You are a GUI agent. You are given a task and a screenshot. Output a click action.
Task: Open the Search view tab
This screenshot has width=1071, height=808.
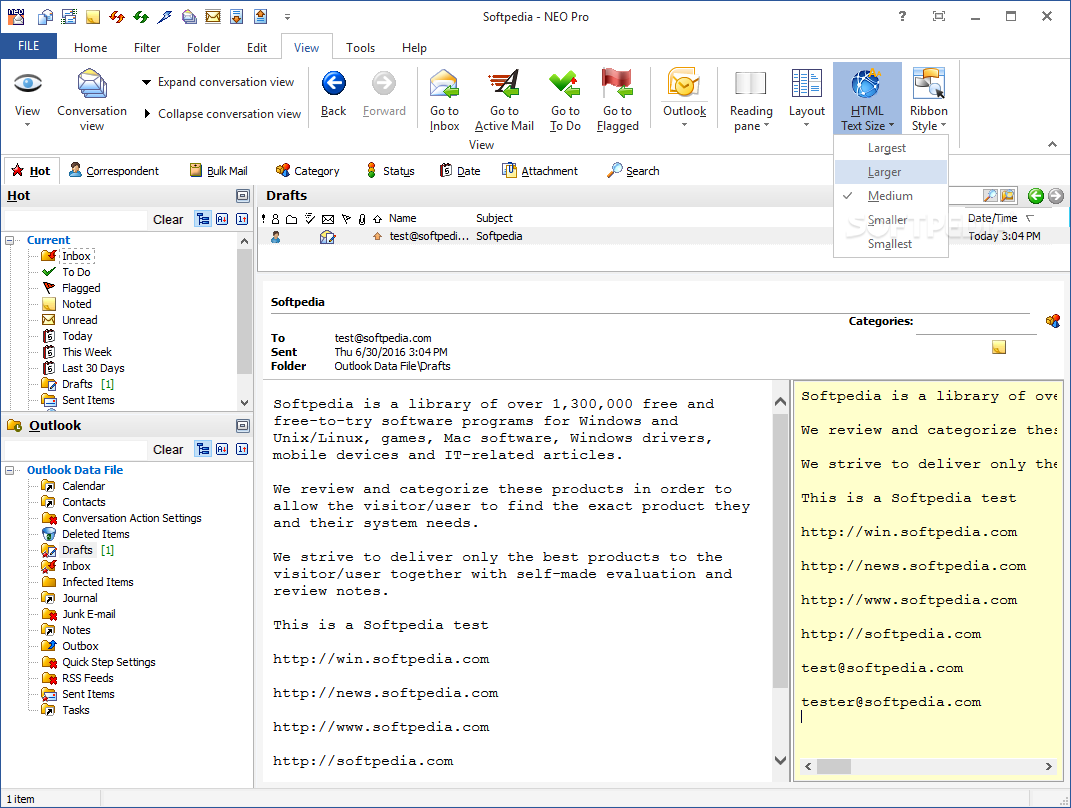click(633, 171)
